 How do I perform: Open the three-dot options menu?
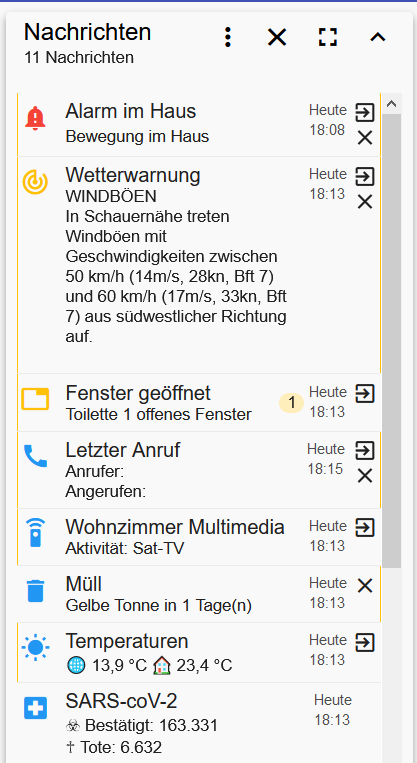tap(228, 37)
